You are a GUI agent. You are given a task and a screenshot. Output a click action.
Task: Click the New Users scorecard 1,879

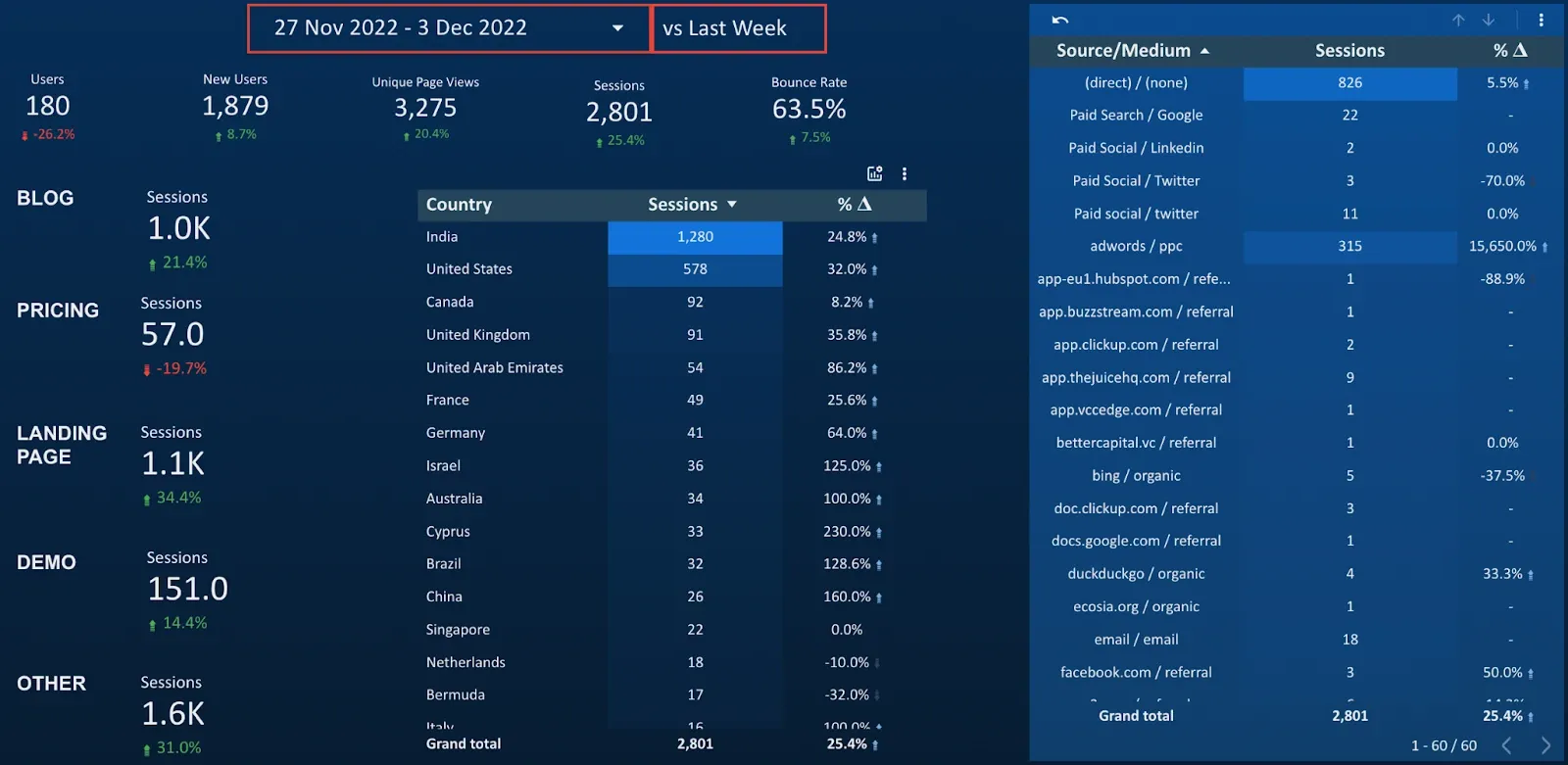click(235, 106)
